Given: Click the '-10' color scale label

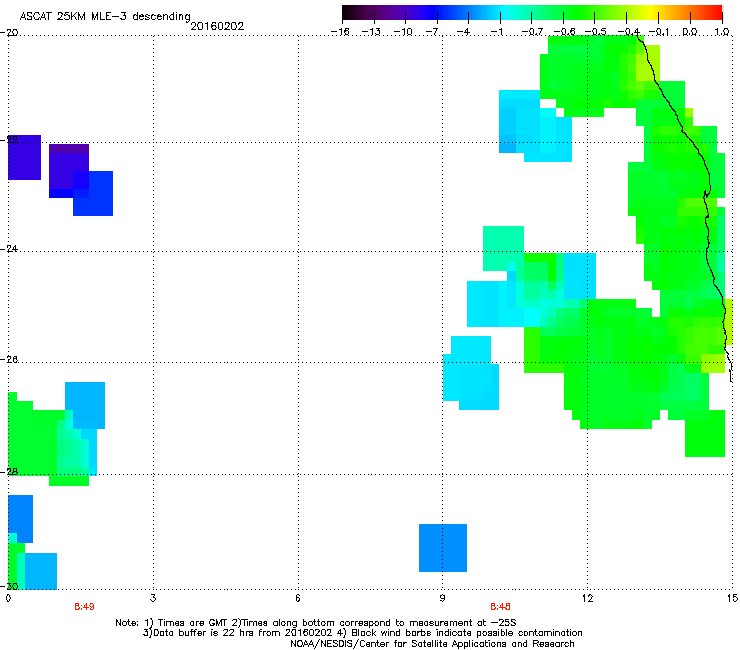Looking at the screenshot, I should [403, 32].
